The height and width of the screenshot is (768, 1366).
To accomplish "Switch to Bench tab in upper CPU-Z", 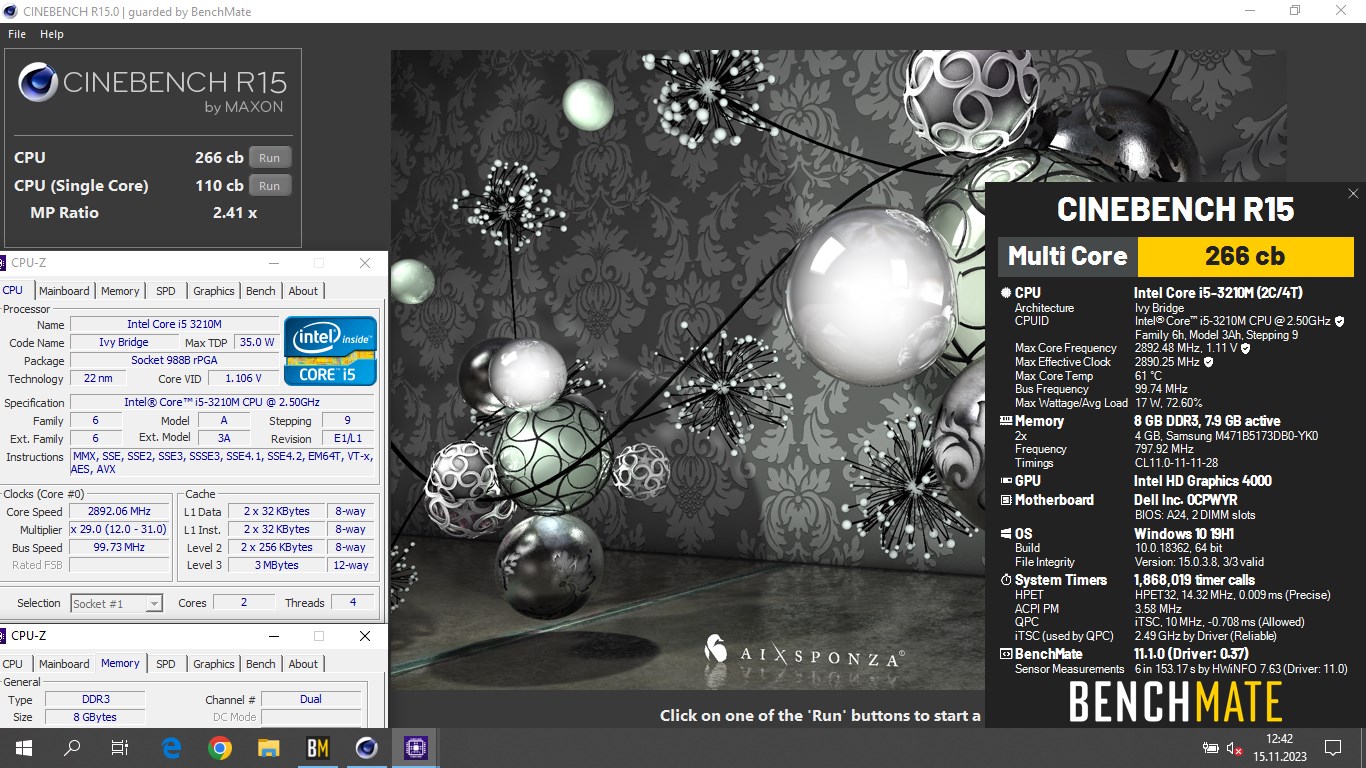I will pos(261,291).
